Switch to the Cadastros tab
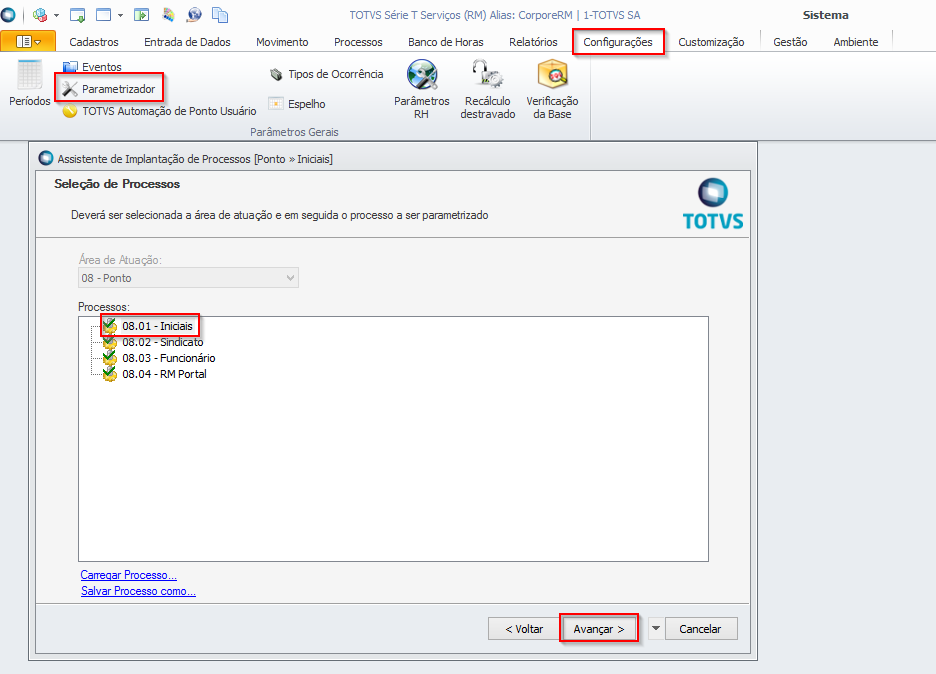Image resolution: width=936 pixels, height=674 pixels. point(94,42)
